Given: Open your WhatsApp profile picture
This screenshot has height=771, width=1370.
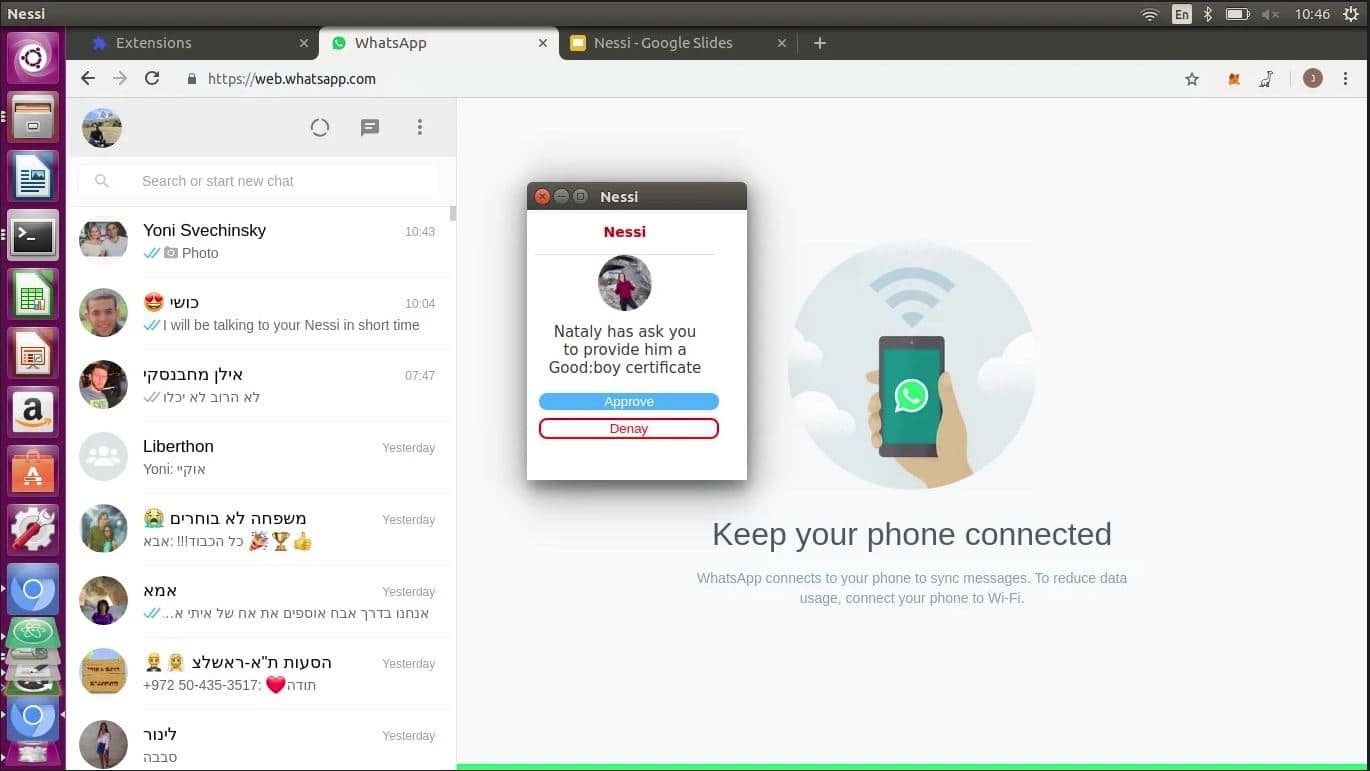Looking at the screenshot, I should pos(102,128).
